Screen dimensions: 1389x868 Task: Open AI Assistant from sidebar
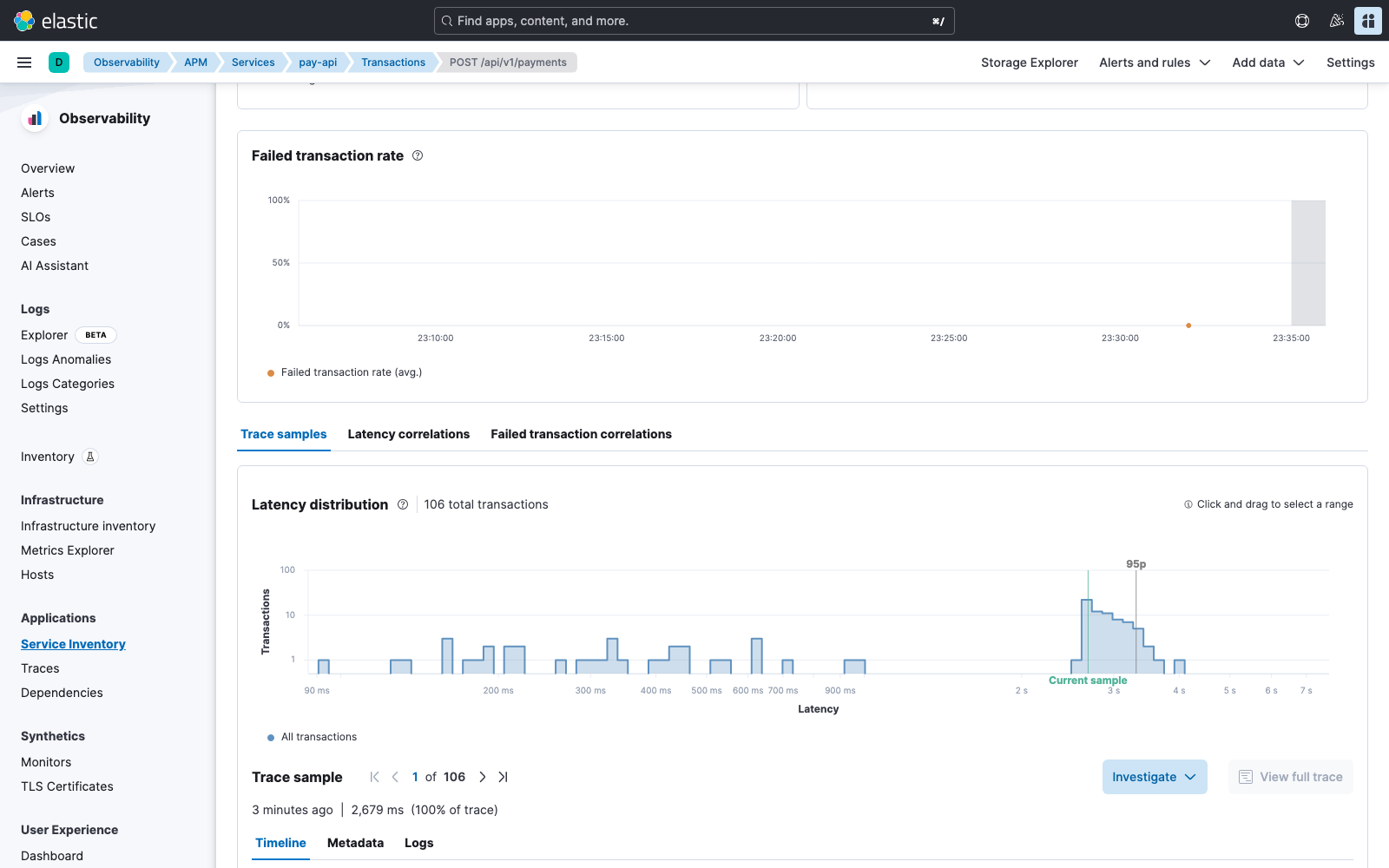click(55, 266)
